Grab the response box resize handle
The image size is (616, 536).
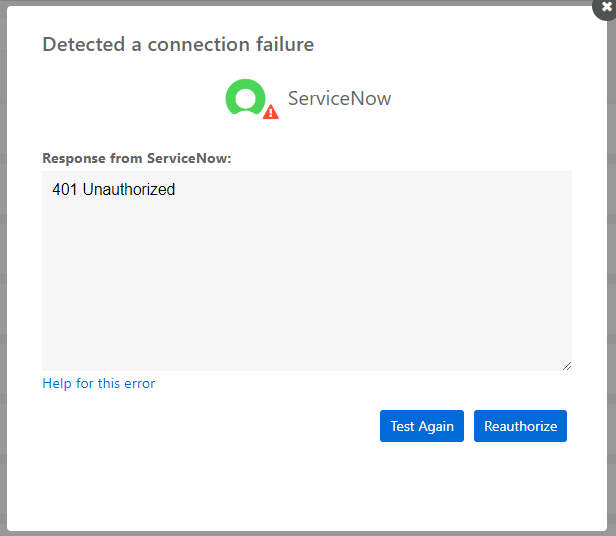coord(566,365)
